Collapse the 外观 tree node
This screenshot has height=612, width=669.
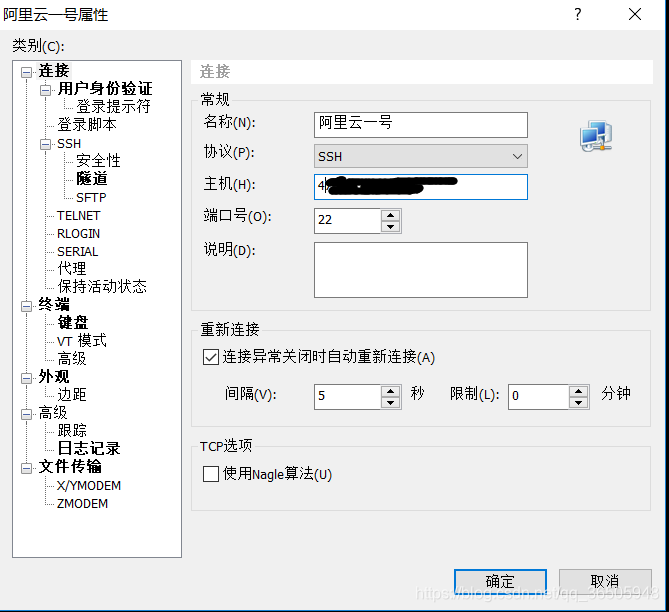tap(26, 378)
